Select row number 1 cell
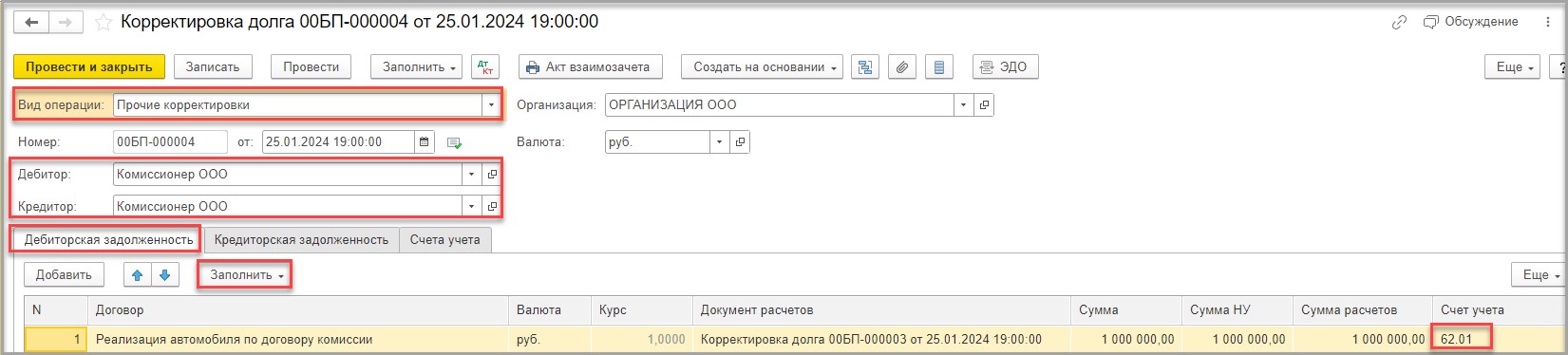The image size is (1568, 355). coord(56,340)
